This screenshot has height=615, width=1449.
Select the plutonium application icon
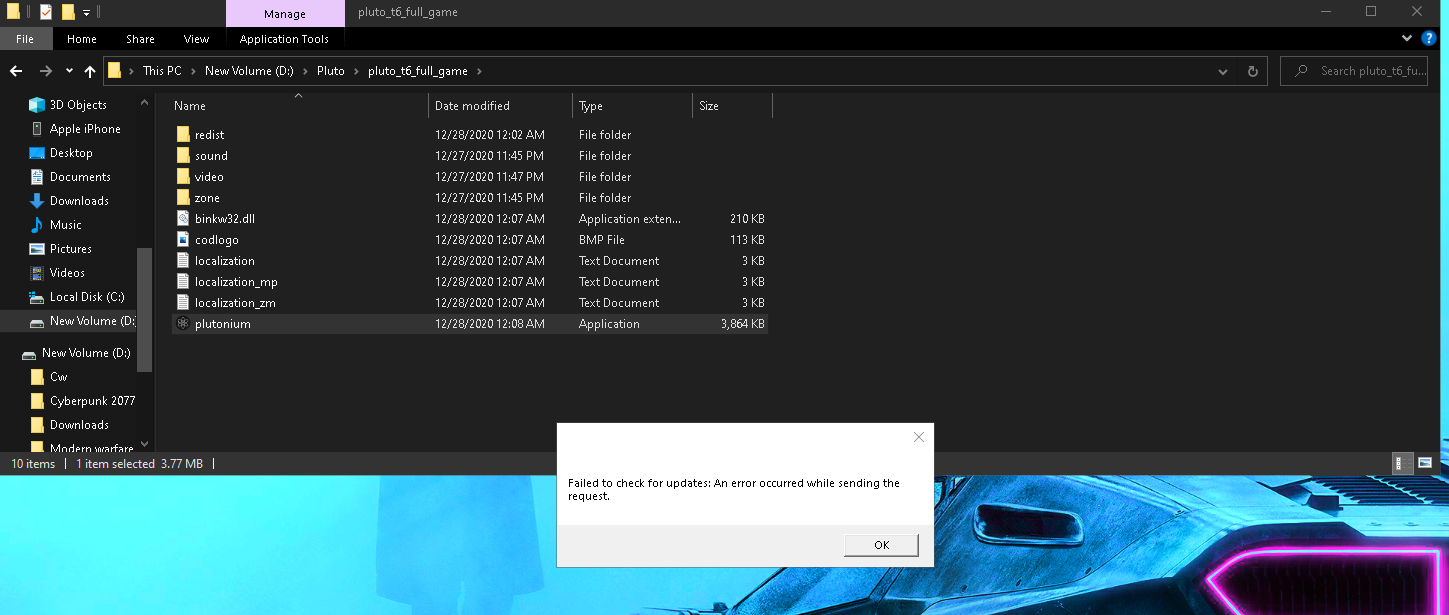pyautogui.click(x=183, y=324)
